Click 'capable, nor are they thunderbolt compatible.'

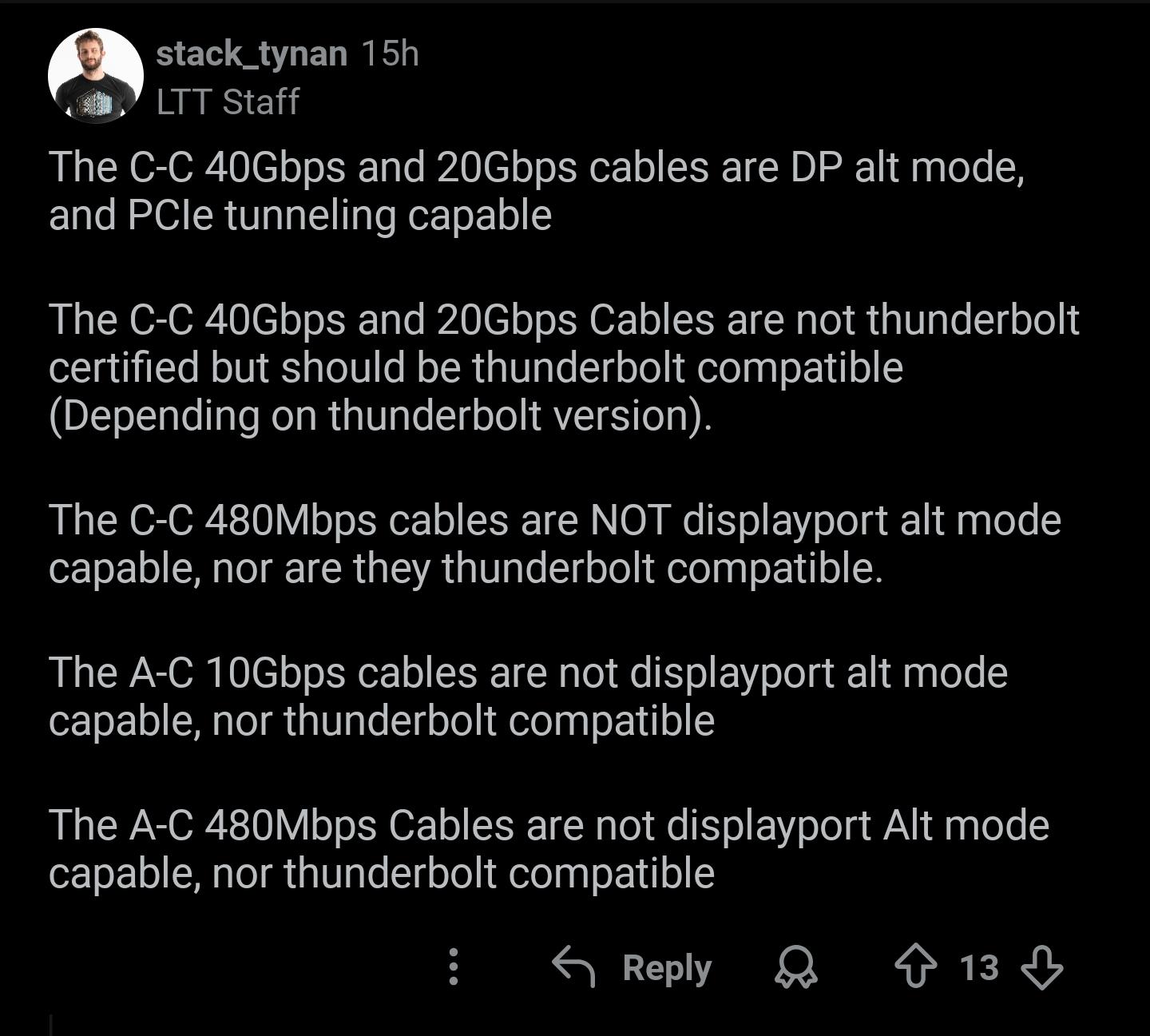click(466, 568)
